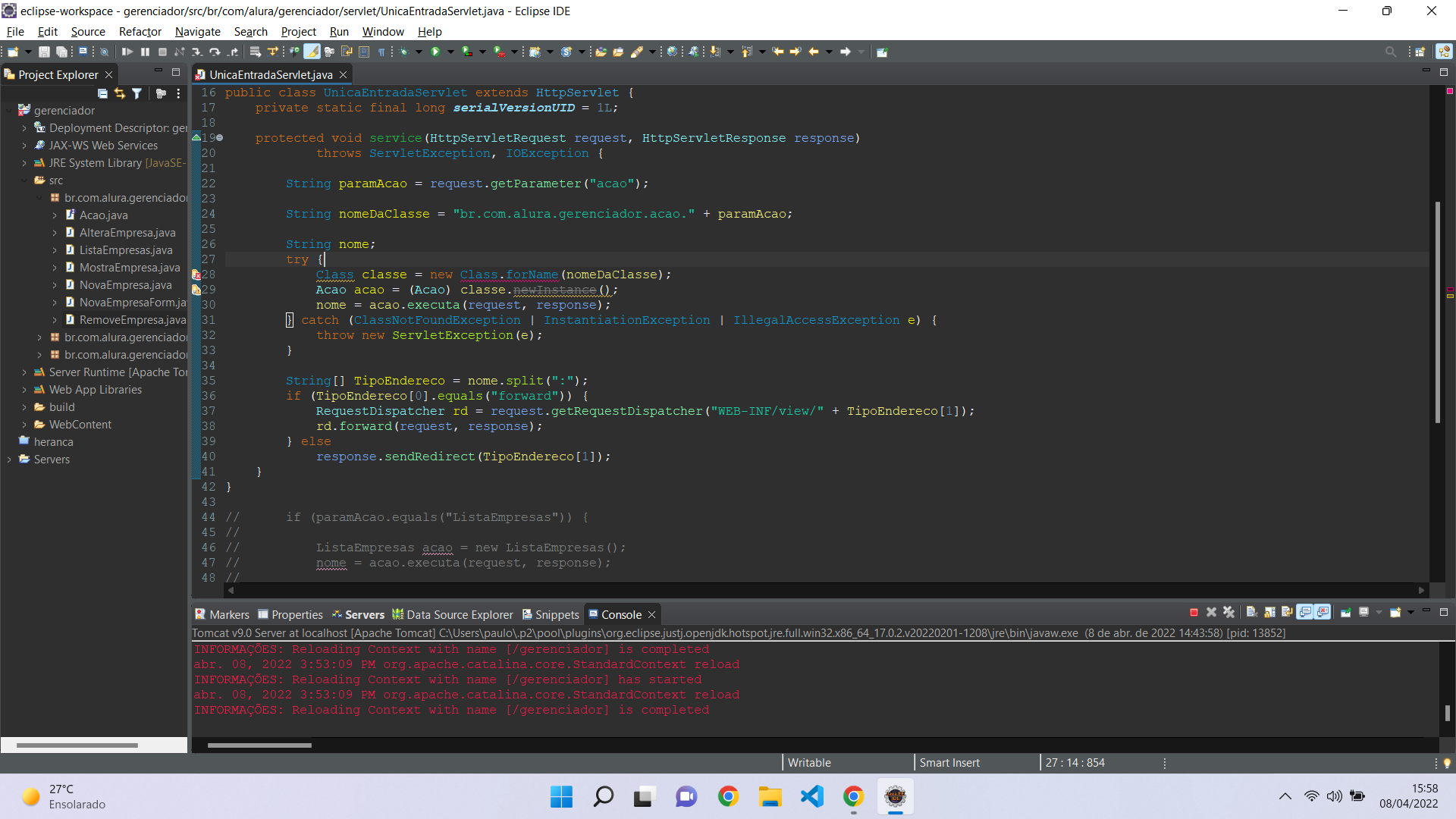The height and width of the screenshot is (819, 1456).
Task: Click the editor vertical scrollbar
Action: click(x=1437, y=312)
